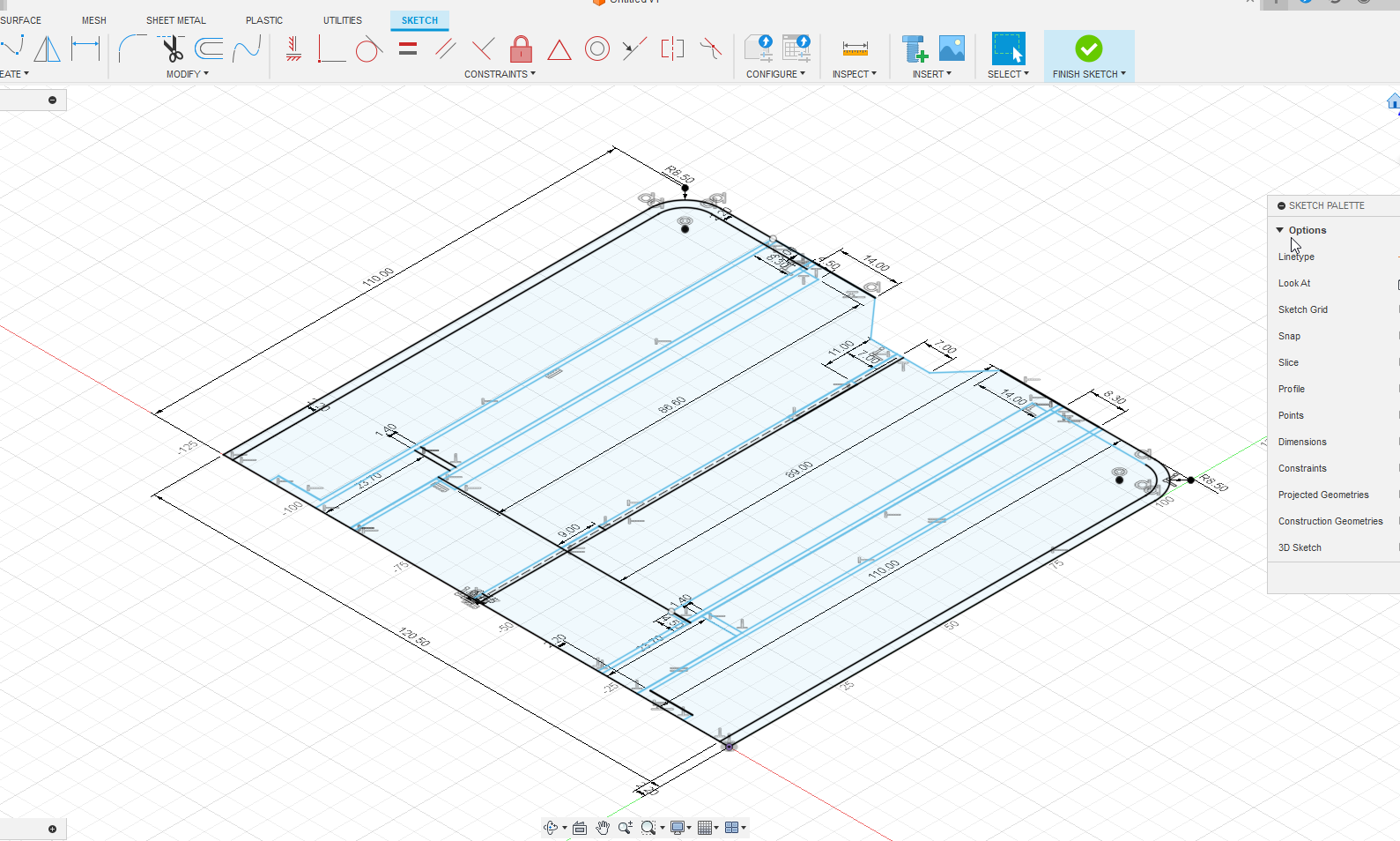Apply the Coincident constraint
The image size is (1400, 841).
pyautogui.click(x=331, y=48)
